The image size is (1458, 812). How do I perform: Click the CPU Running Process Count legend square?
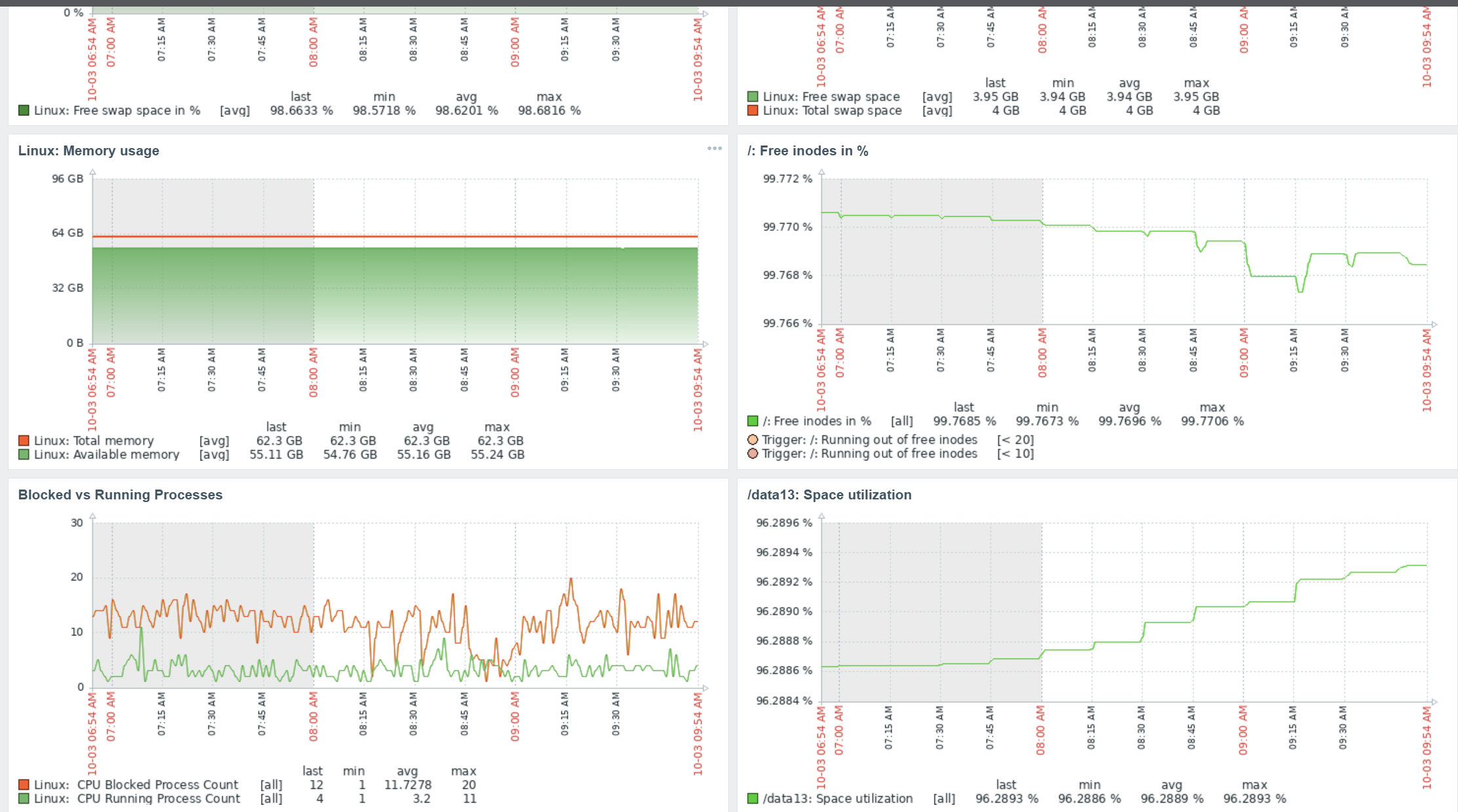(24, 798)
